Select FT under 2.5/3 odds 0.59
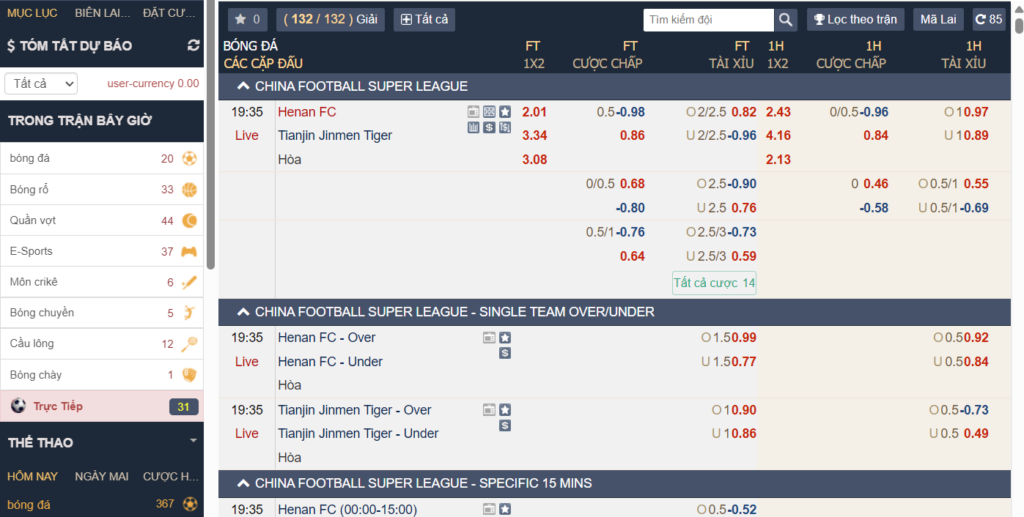 point(744,256)
